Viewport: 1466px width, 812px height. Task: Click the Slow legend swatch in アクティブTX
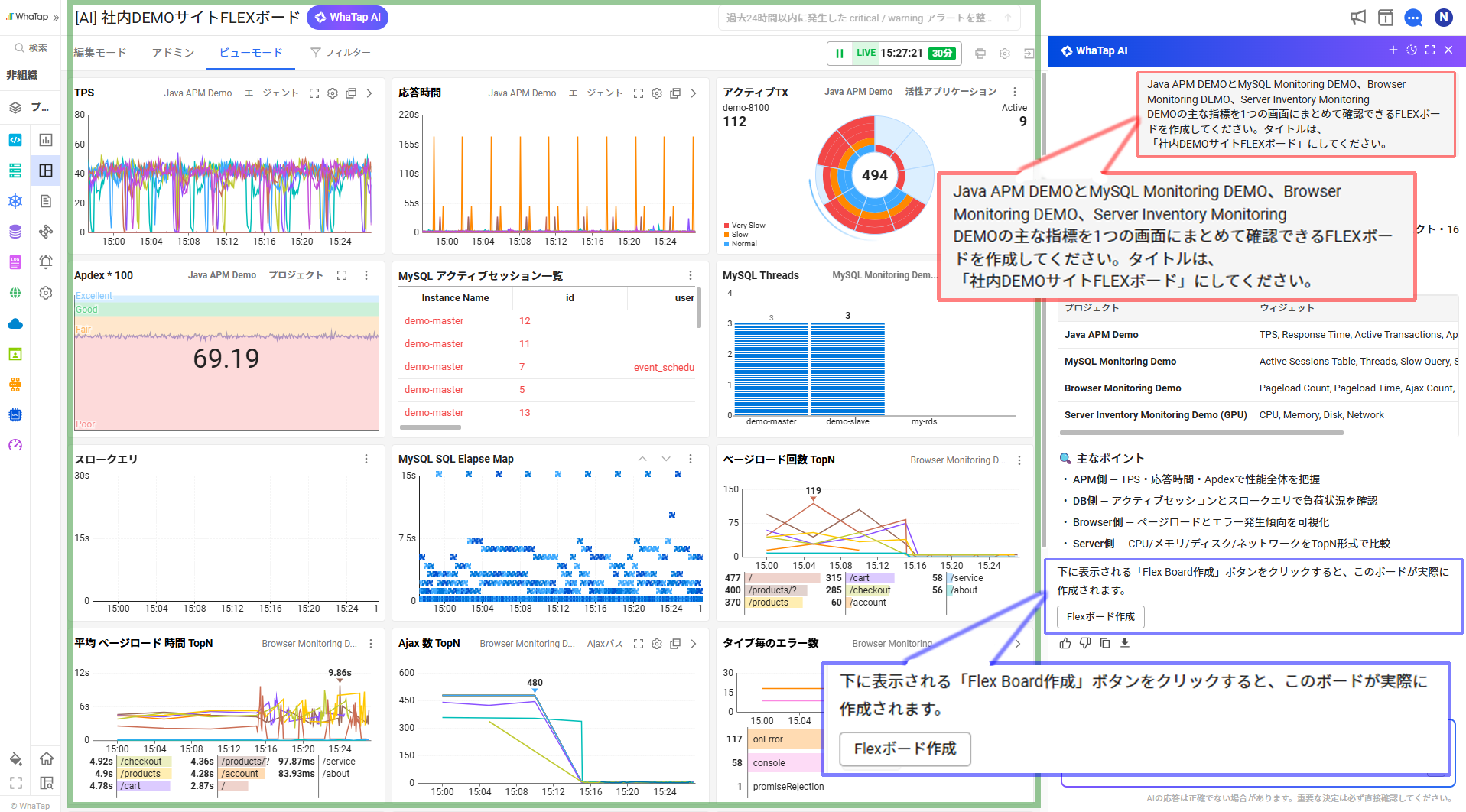click(726, 235)
